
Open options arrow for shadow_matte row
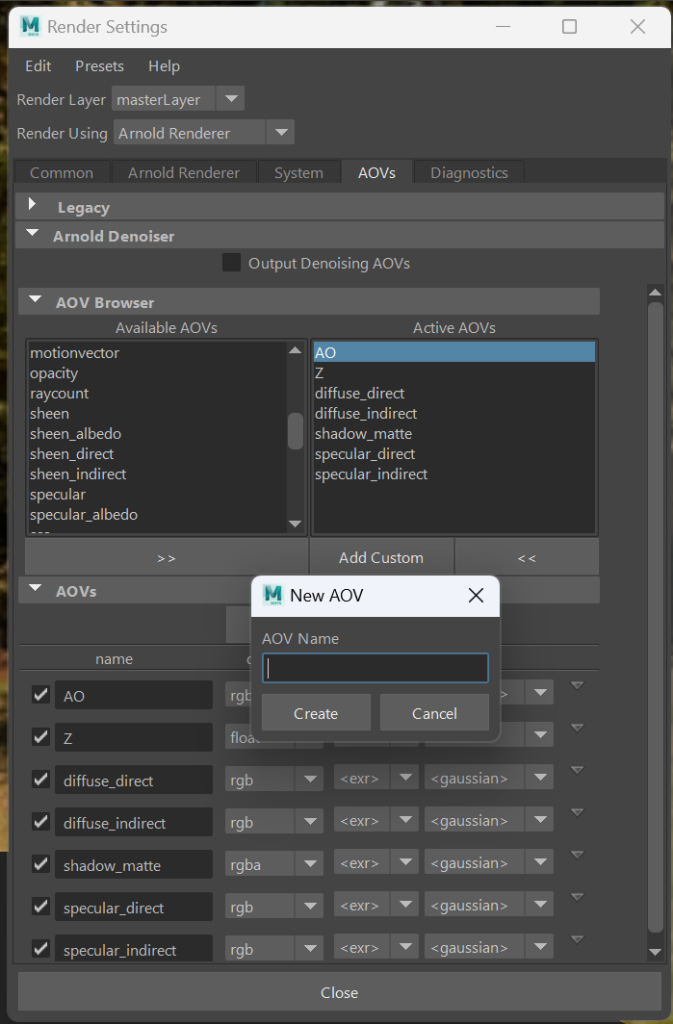click(x=577, y=855)
